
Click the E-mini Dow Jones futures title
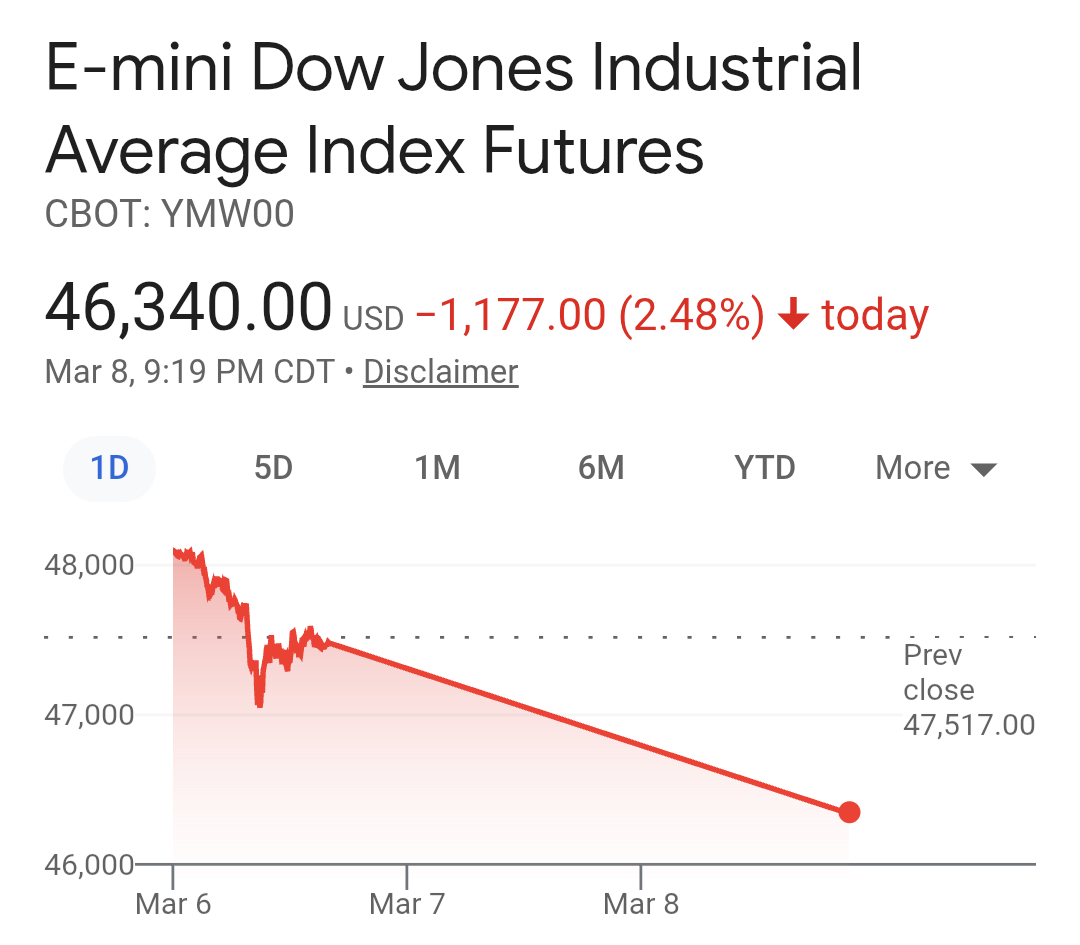point(453,110)
